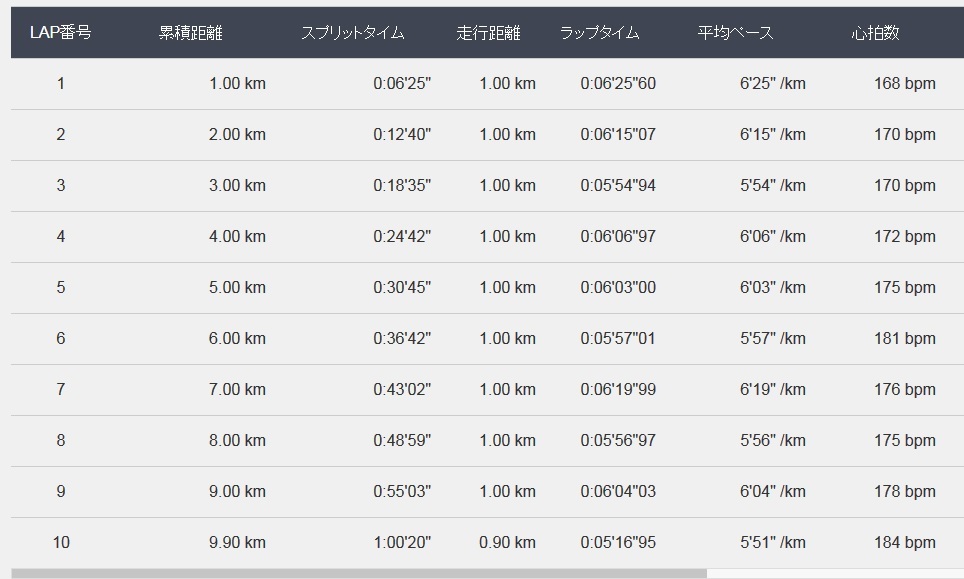Click the 184 bpm heart rate cell
The width and height of the screenshot is (964, 579).
pos(905,542)
